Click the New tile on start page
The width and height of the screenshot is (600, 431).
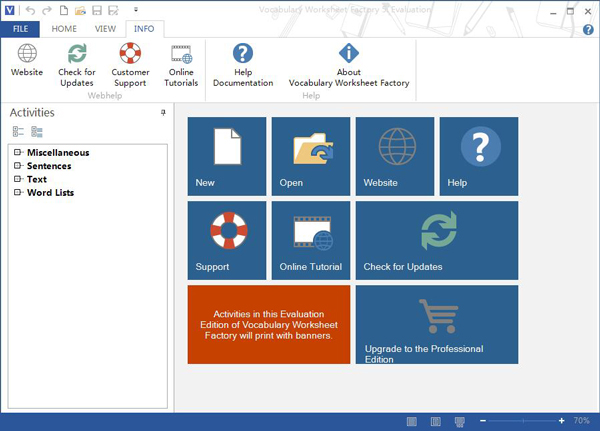[x=227, y=156]
